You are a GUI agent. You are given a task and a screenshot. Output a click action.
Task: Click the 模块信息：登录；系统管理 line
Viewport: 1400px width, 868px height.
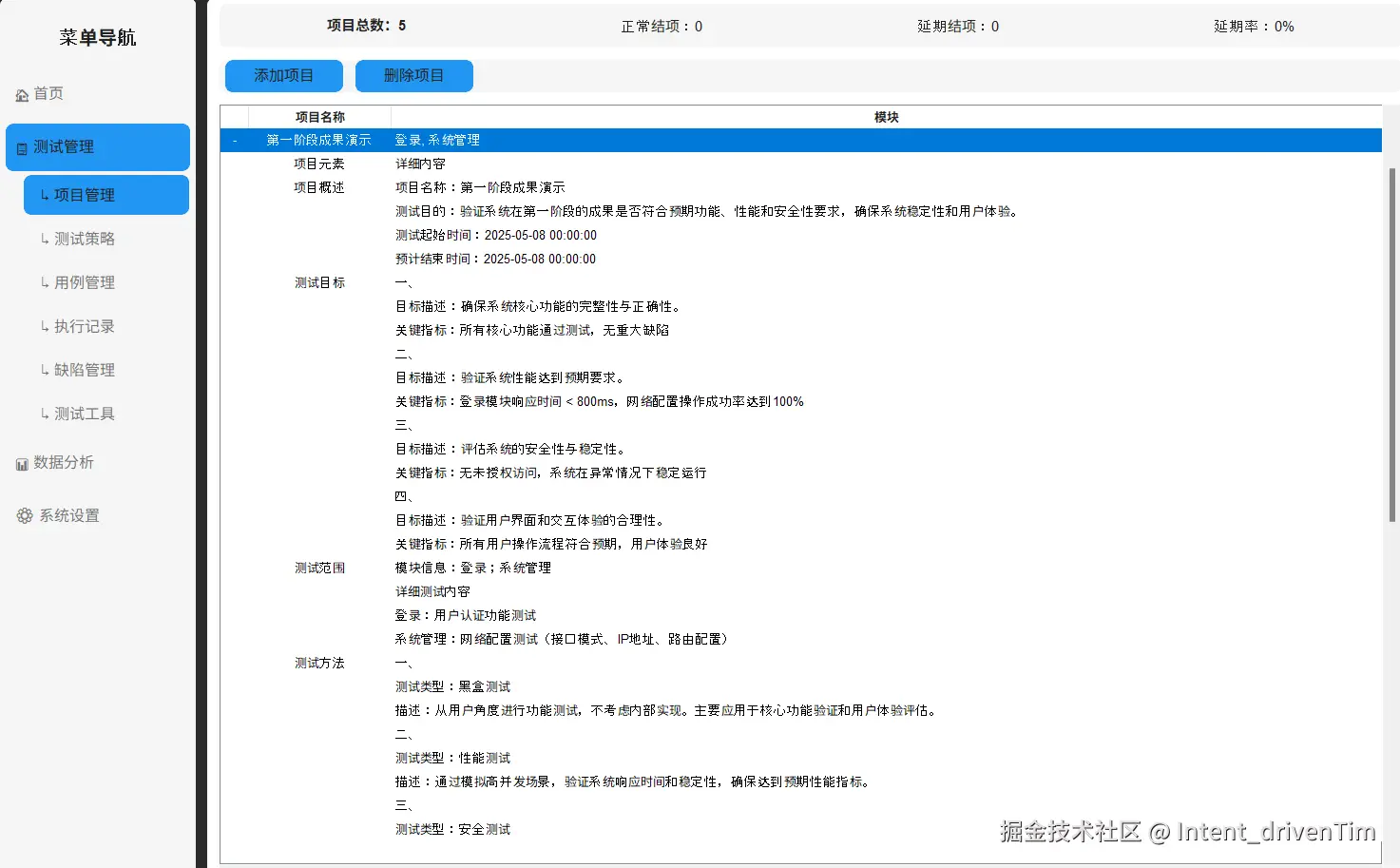click(x=473, y=569)
